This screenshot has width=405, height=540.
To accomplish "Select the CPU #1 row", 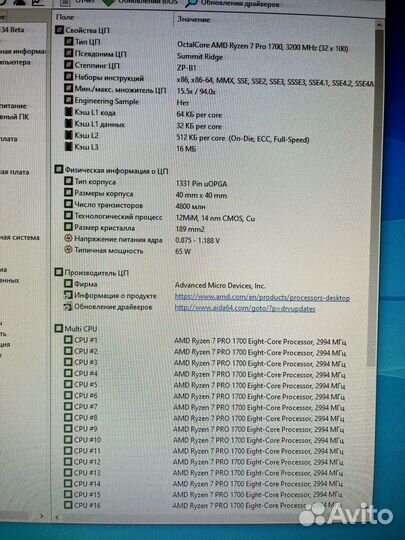I will (x=205, y=341).
